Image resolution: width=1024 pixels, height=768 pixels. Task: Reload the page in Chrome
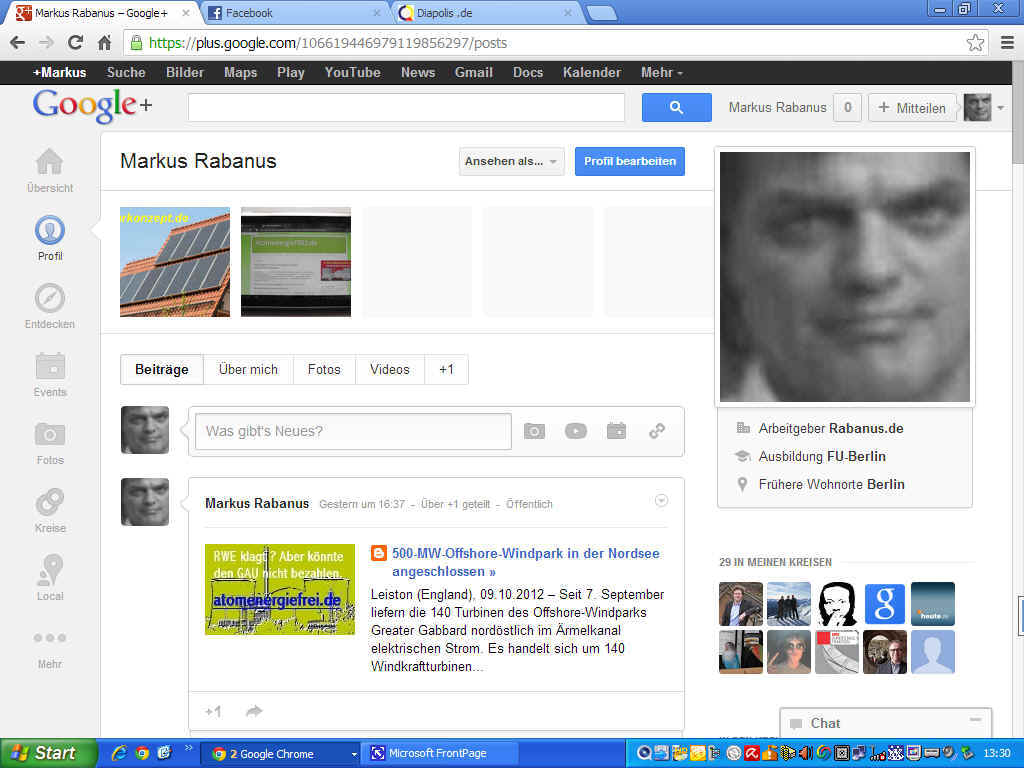click(75, 43)
